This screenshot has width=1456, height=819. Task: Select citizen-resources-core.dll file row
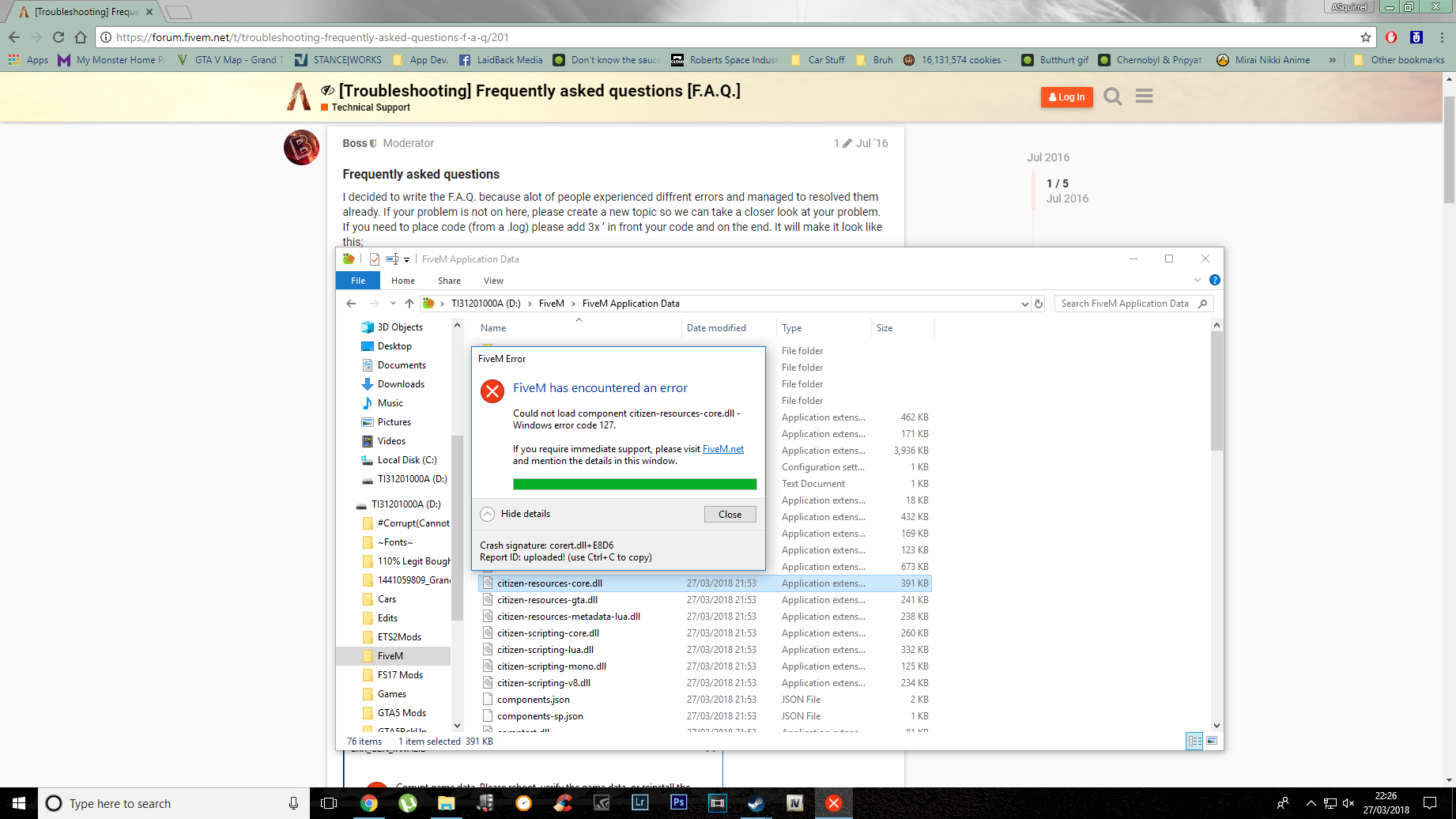(705, 583)
